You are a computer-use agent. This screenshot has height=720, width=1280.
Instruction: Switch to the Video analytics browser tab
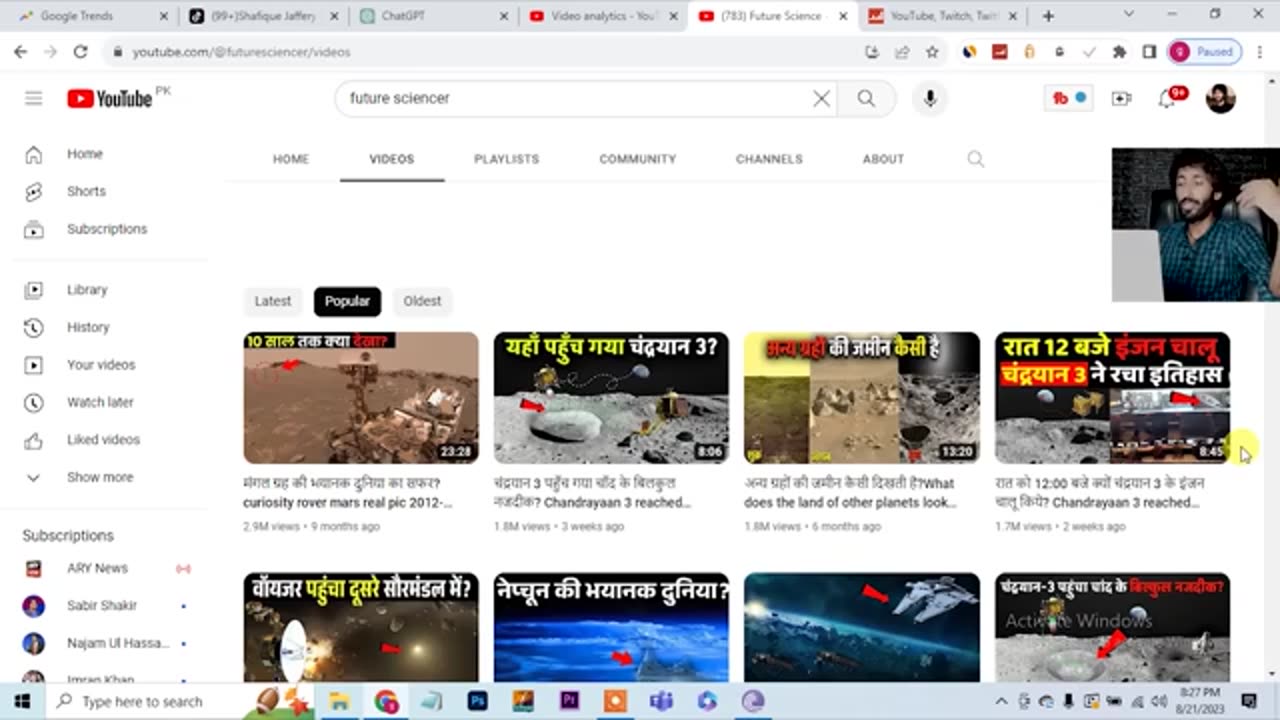602,16
